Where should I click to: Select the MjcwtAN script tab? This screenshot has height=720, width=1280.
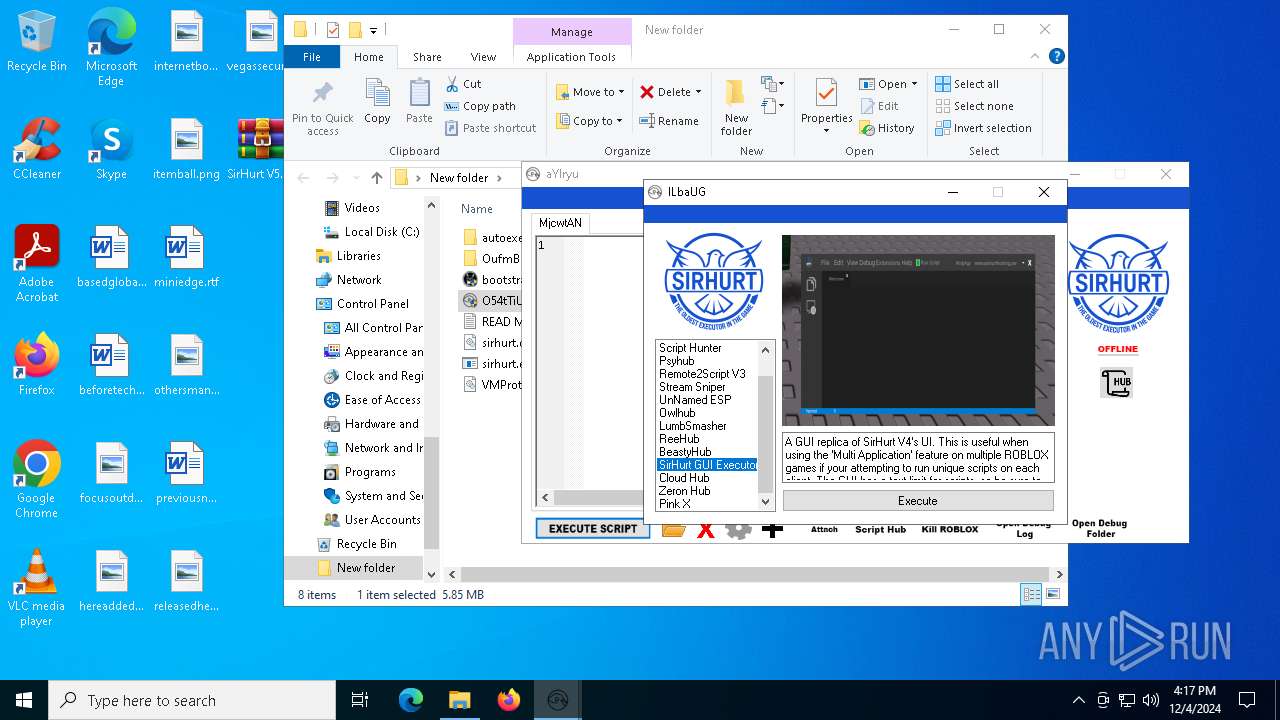tap(560, 222)
